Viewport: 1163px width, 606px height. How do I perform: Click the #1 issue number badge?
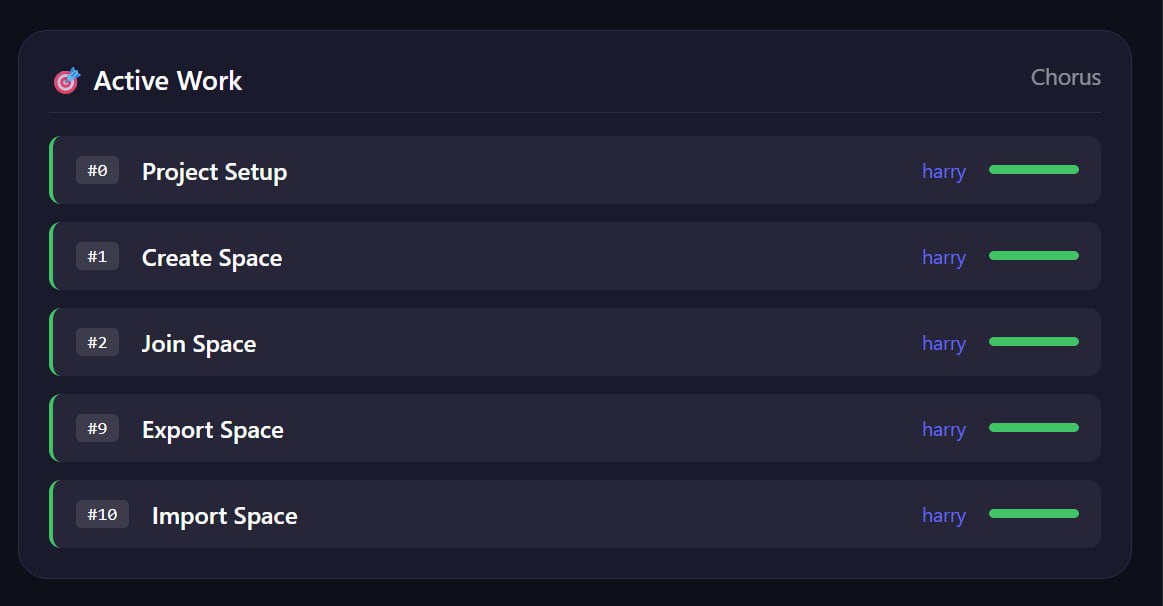pos(97,257)
